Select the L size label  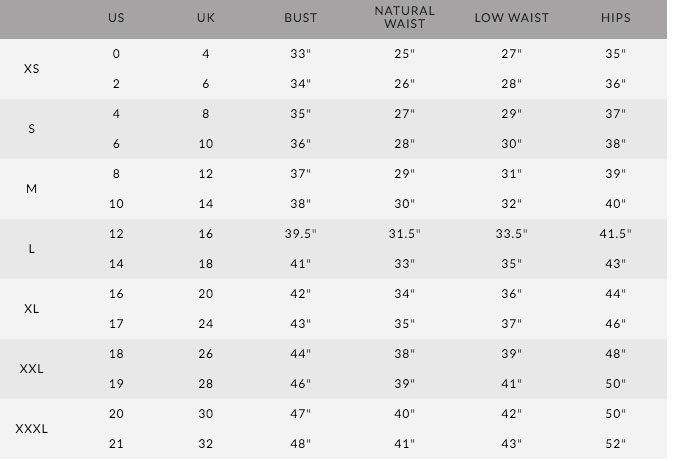click(x=31, y=249)
